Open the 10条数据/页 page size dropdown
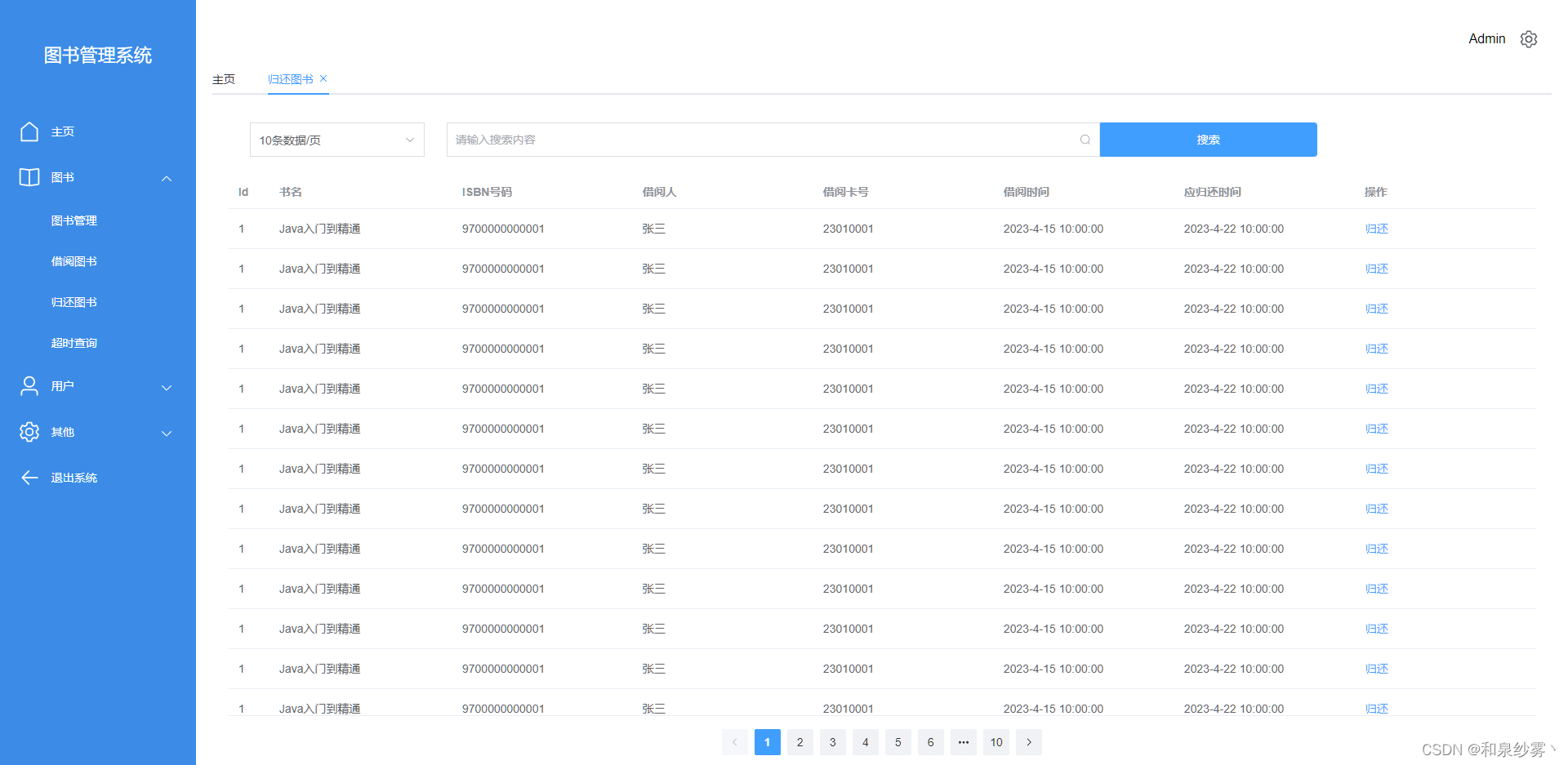This screenshot has width=1568, height=765. click(x=336, y=140)
